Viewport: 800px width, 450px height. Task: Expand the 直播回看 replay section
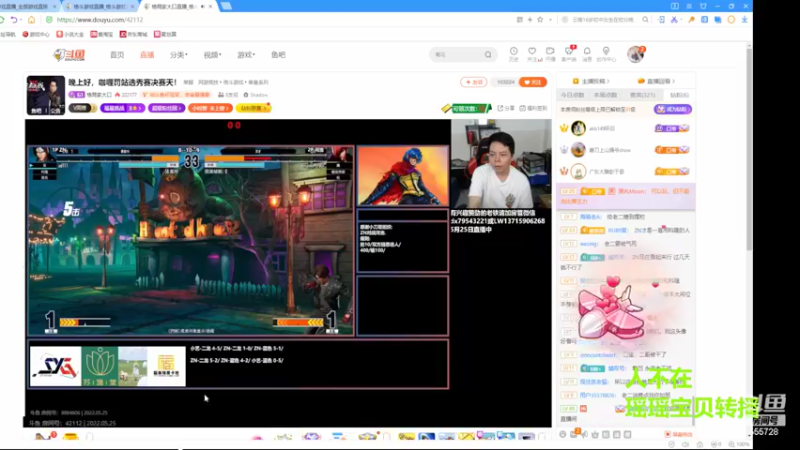657,81
